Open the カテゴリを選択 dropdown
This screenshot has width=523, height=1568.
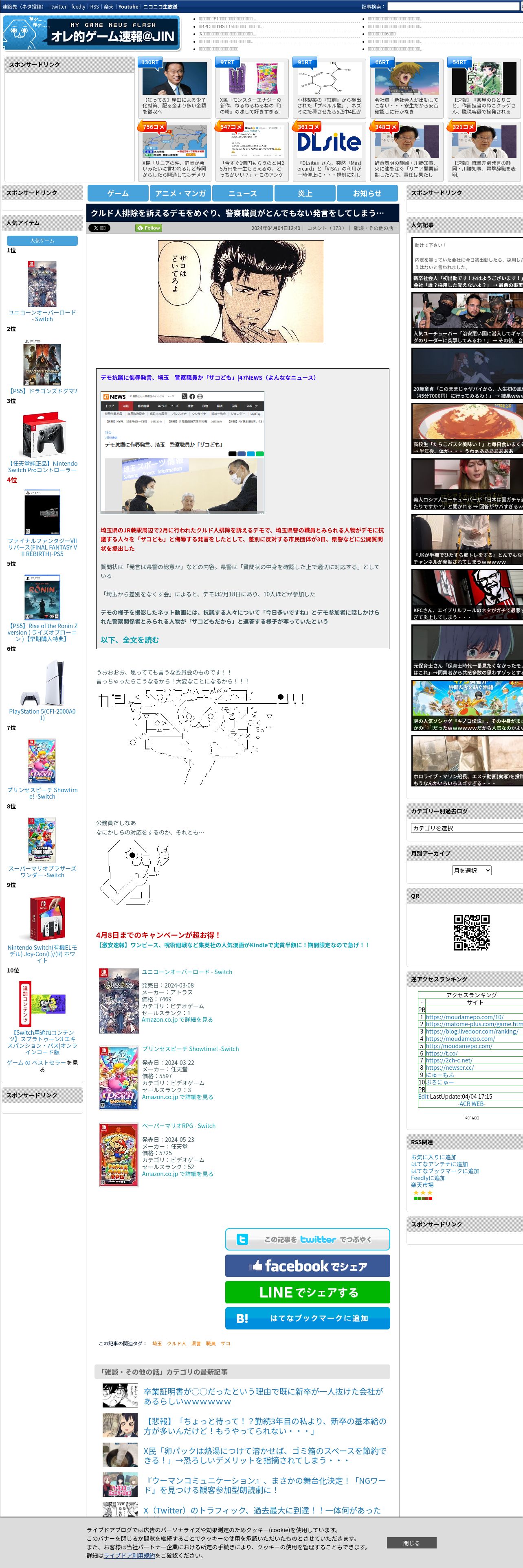click(467, 828)
